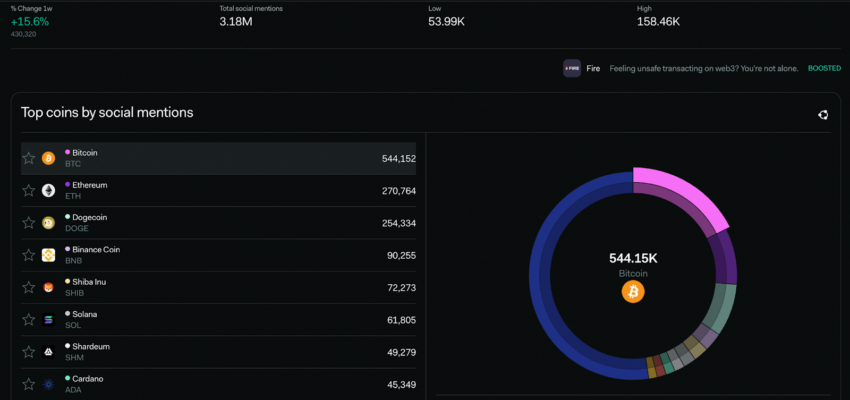Click the pink dot beside Bitcoin
Viewport: 850px width, 400px height.
coord(68,152)
